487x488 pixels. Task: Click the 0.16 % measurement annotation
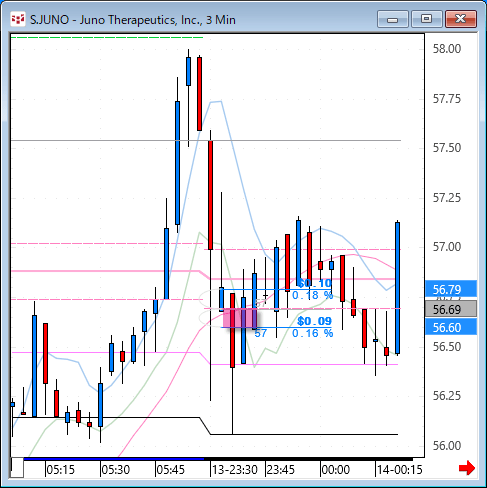click(x=312, y=333)
